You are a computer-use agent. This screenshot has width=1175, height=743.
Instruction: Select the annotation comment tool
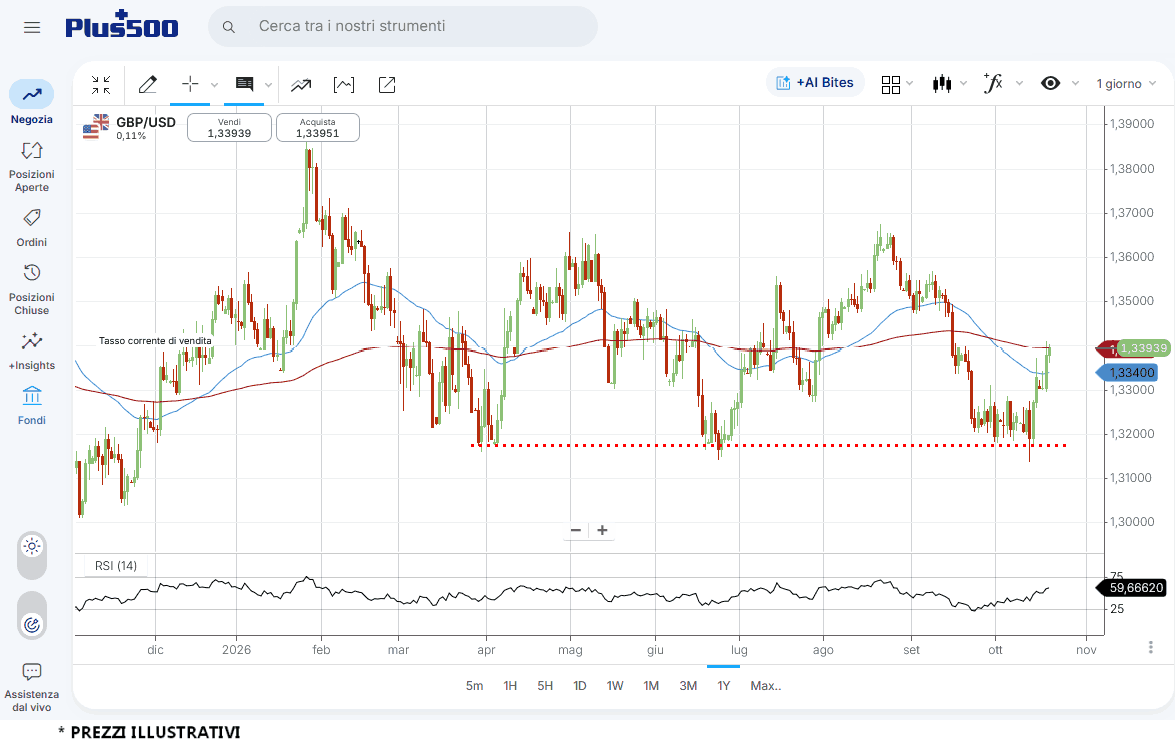tap(244, 84)
